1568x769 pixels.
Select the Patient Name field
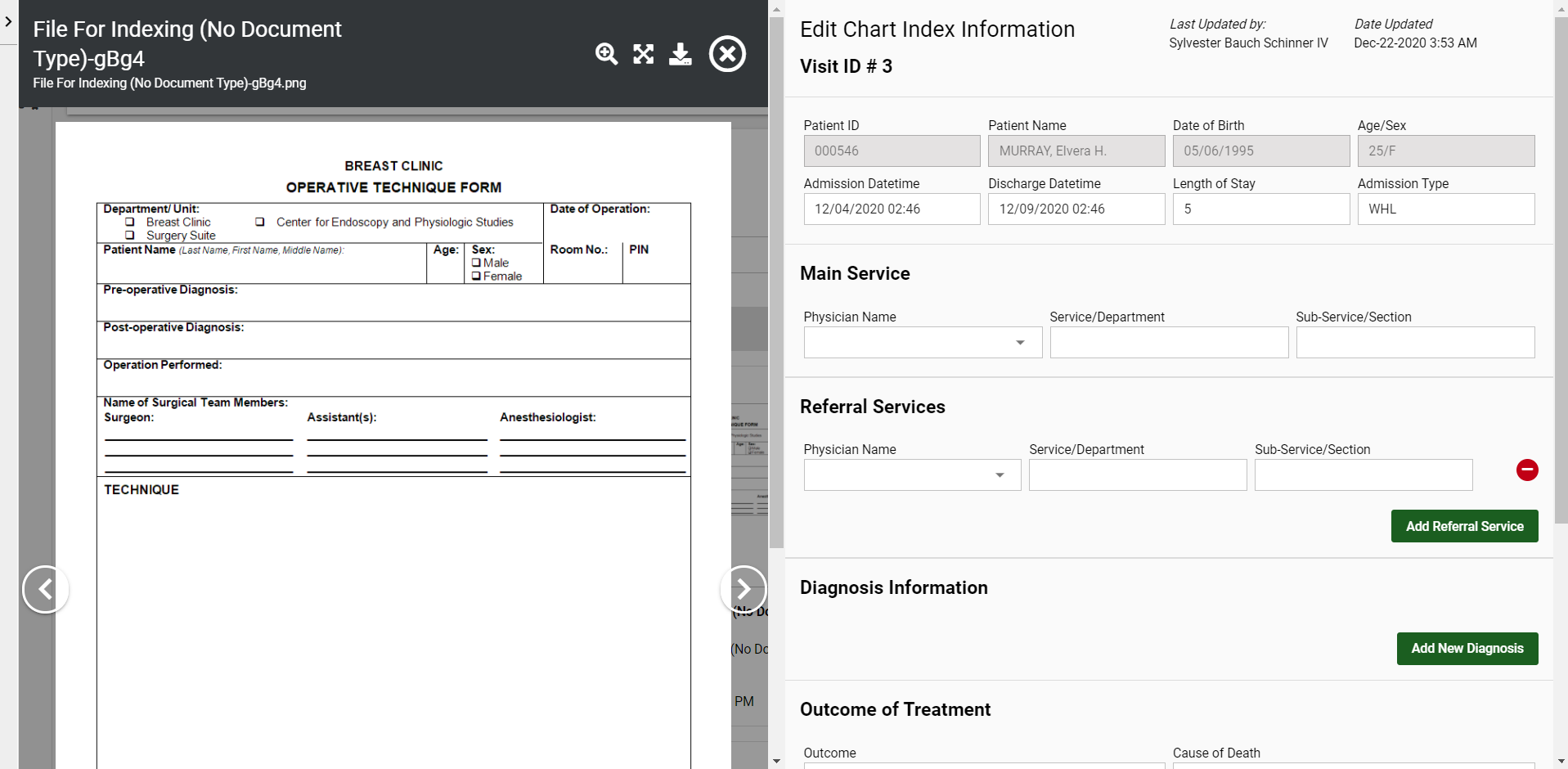pyautogui.click(x=1076, y=151)
